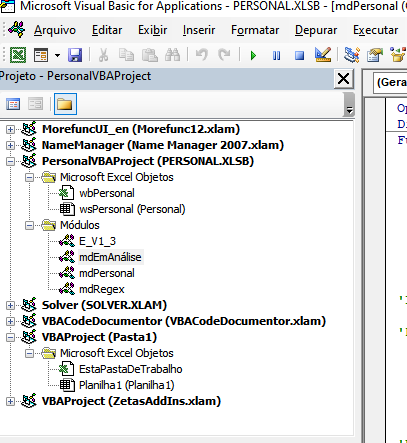Run the macro with the green play icon
This screenshot has width=407, height=443.
click(x=253, y=55)
